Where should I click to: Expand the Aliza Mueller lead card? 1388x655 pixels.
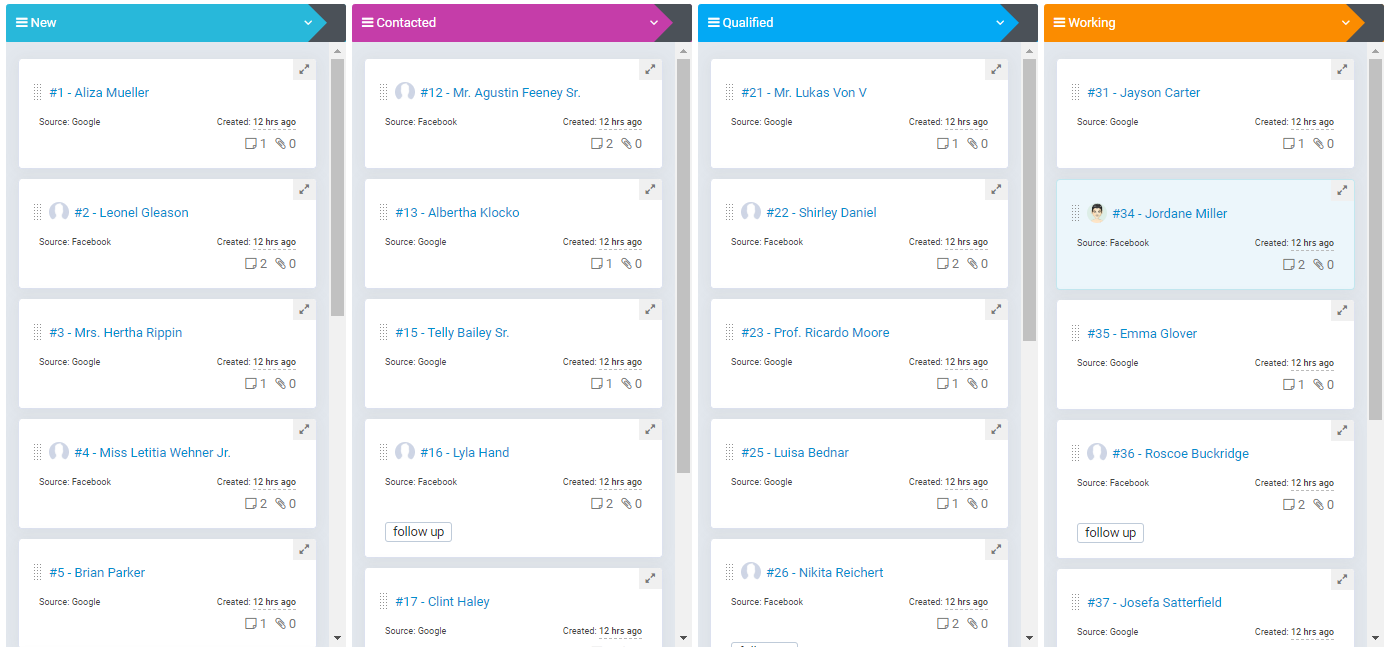(304, 70)
